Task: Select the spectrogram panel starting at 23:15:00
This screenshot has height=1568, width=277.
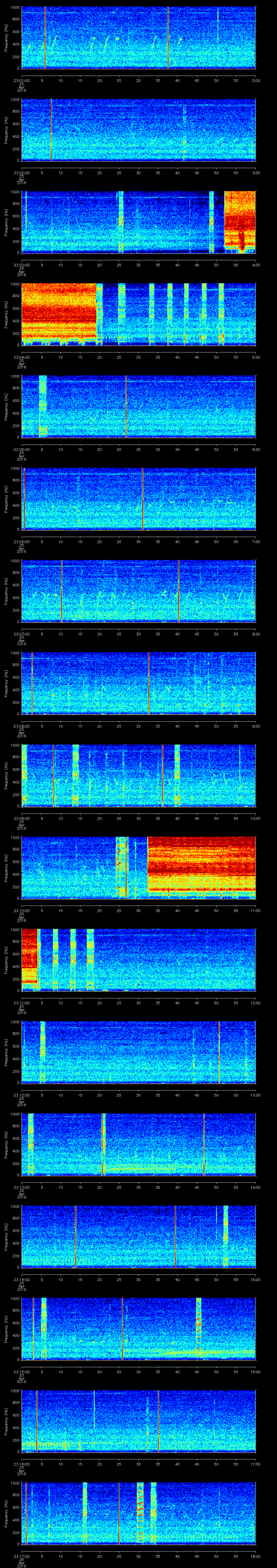Action: [x=138, y=1328]
